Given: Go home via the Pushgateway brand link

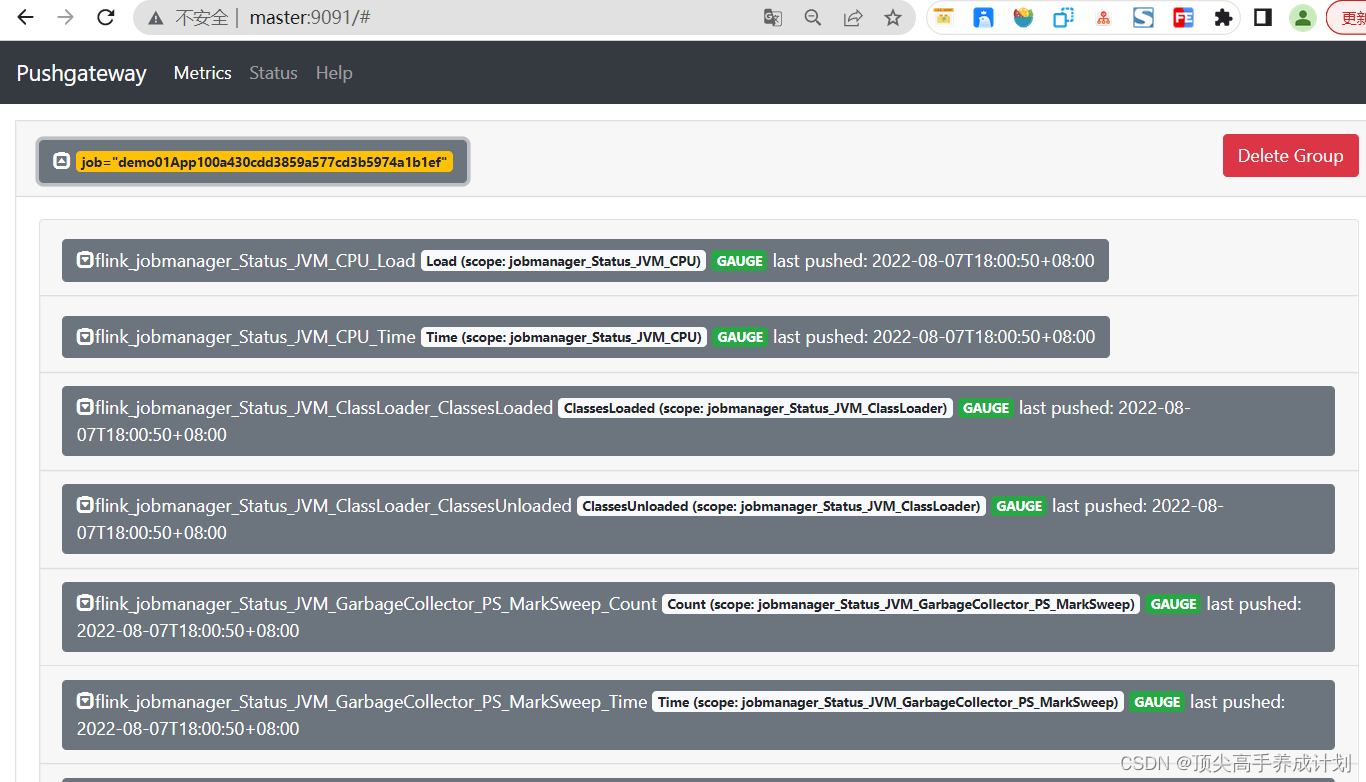Looking at the screenshot, I should (x=80, y=72).
